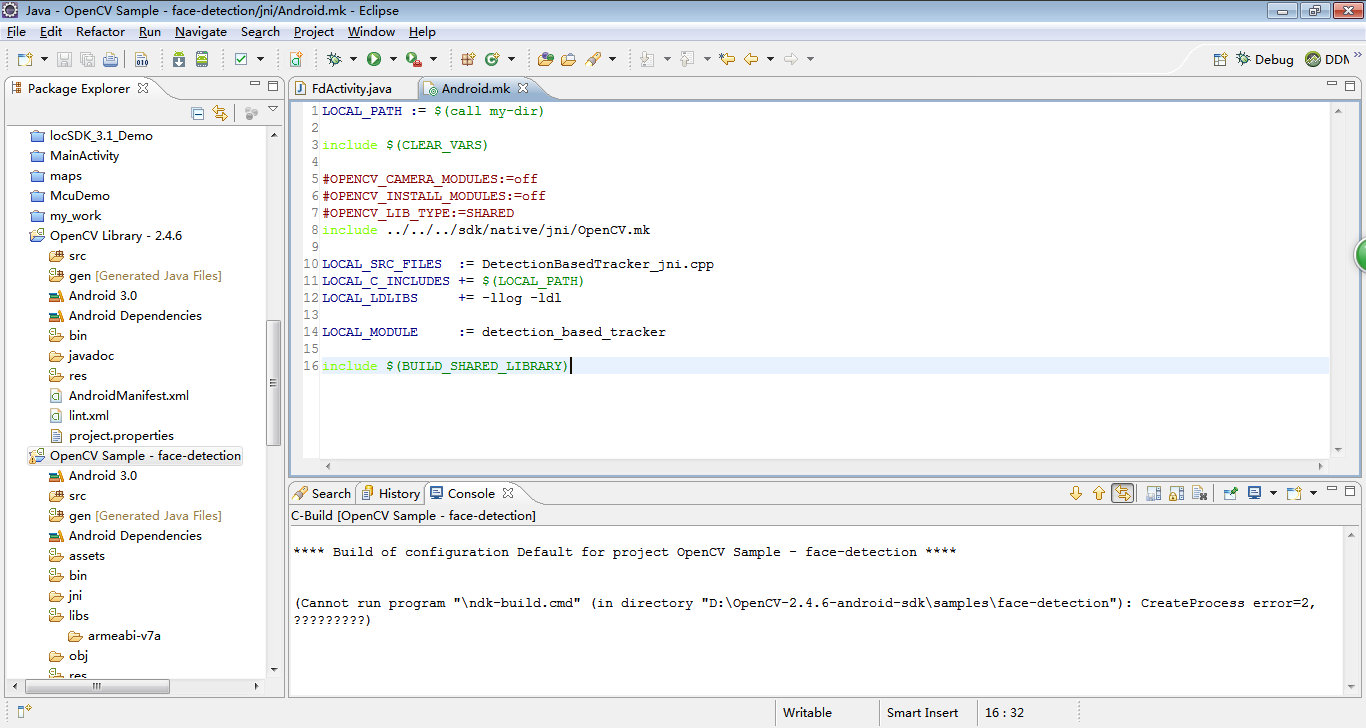Open the Android SDK Manager icon
This screenshot has width=1366, height=728.
pos(179,59)
